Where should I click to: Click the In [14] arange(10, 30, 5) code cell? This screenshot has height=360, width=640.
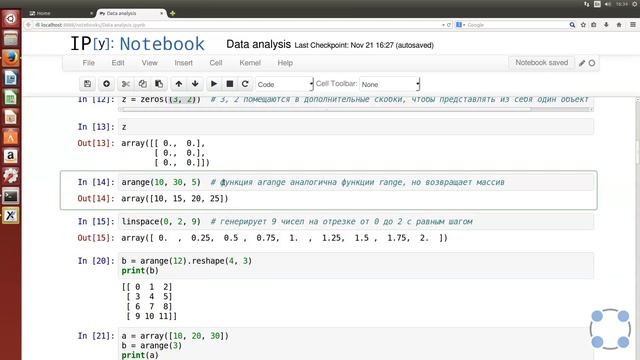pyautogui.click(x=356, y=182)
